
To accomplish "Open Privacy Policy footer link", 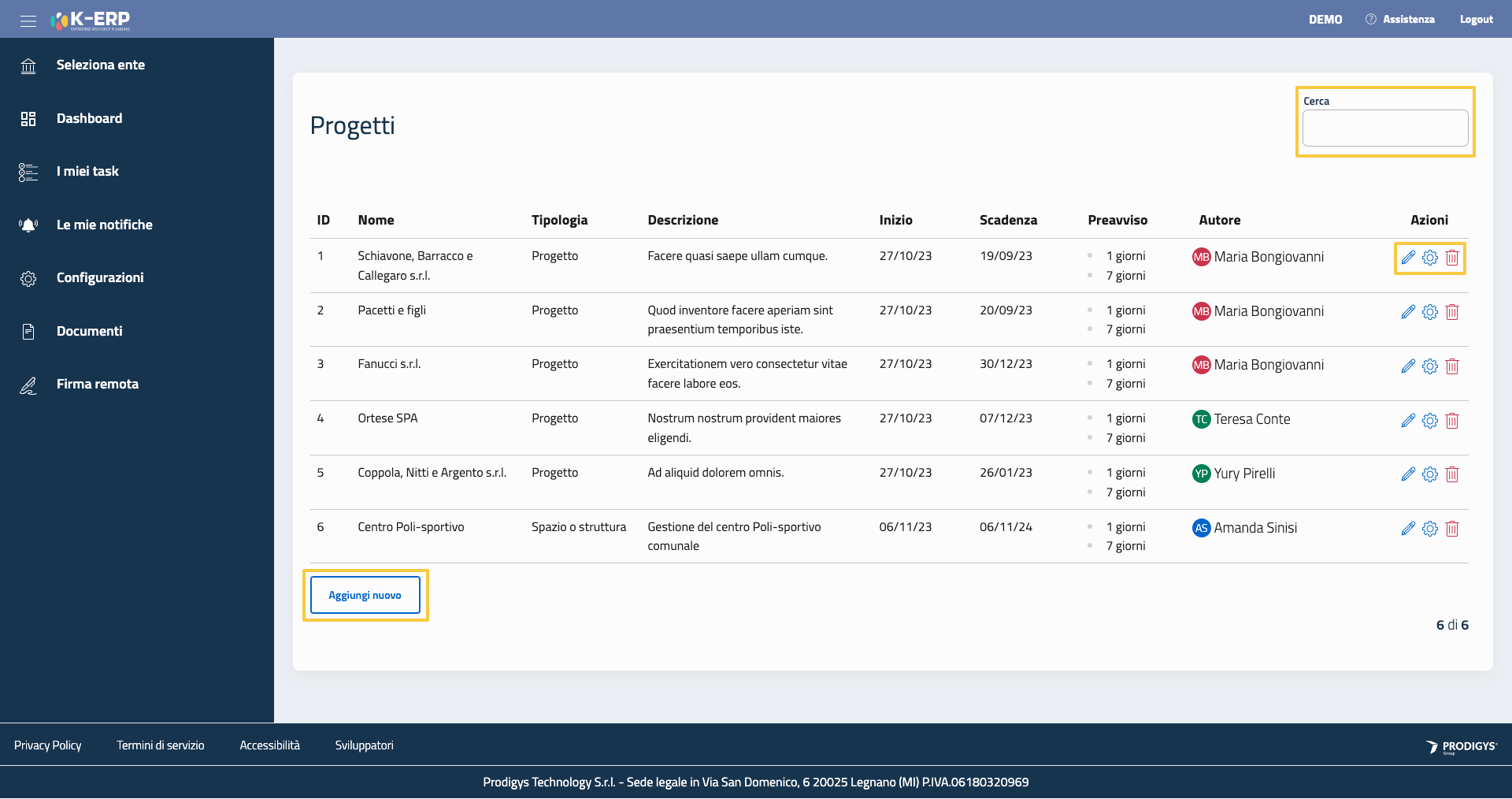I will tap(47, 745).
